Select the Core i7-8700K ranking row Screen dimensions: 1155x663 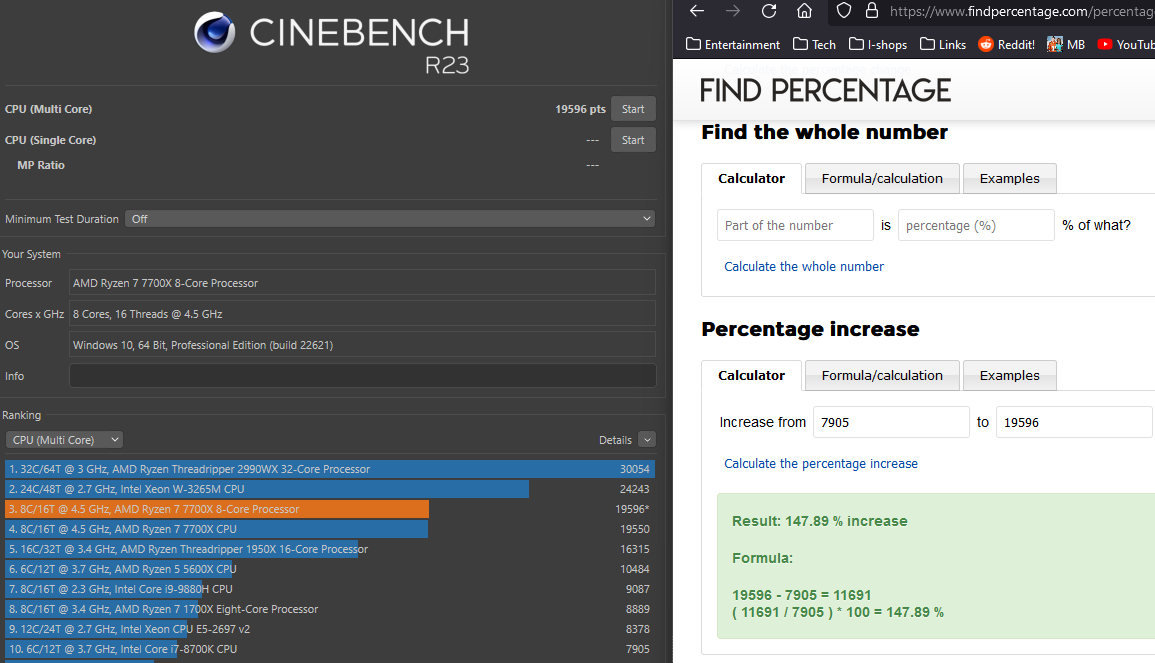[329, 649]
